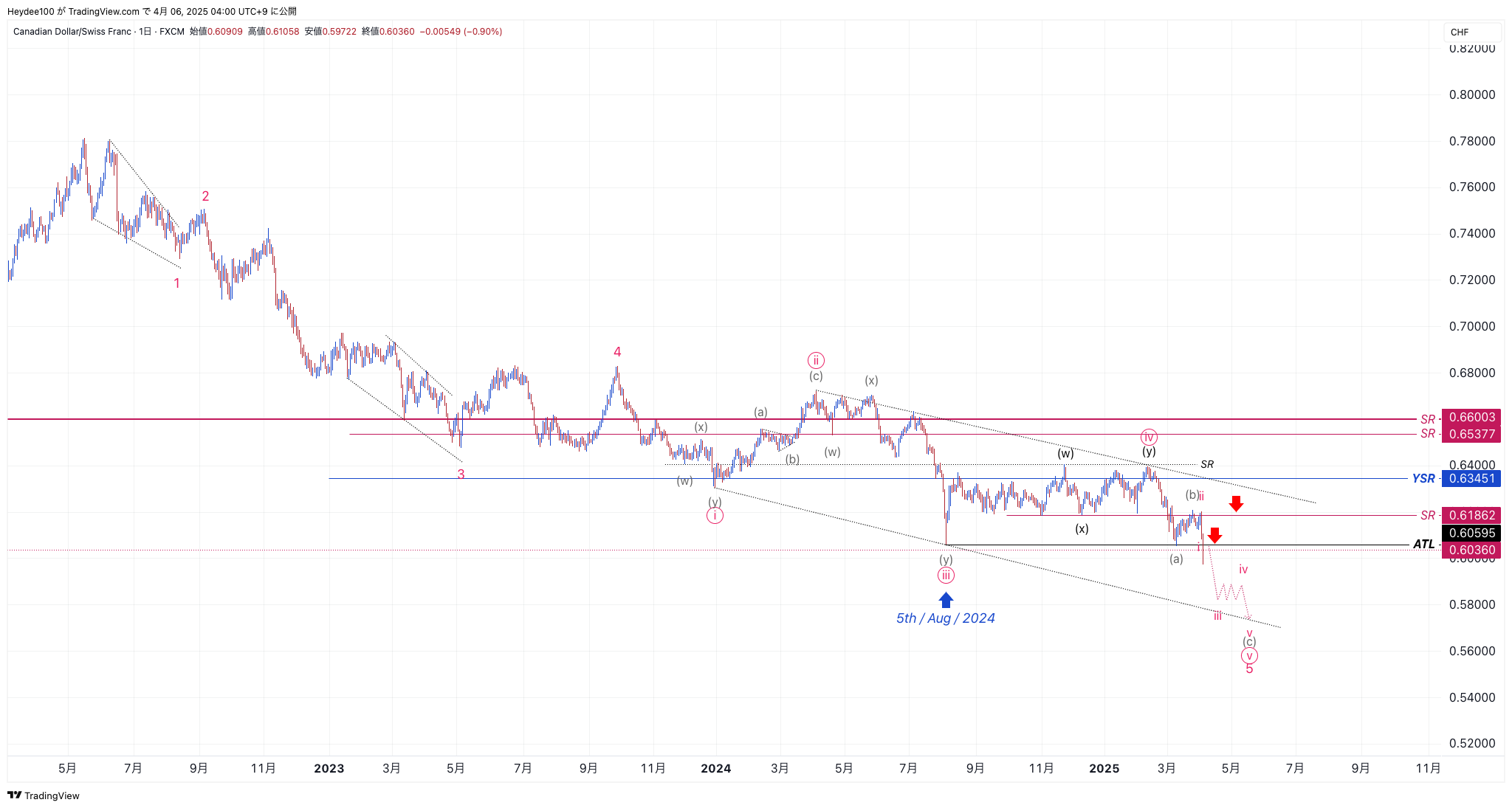Select the circled iv wave label
Screen dimensions: 1512x808
1148,437
